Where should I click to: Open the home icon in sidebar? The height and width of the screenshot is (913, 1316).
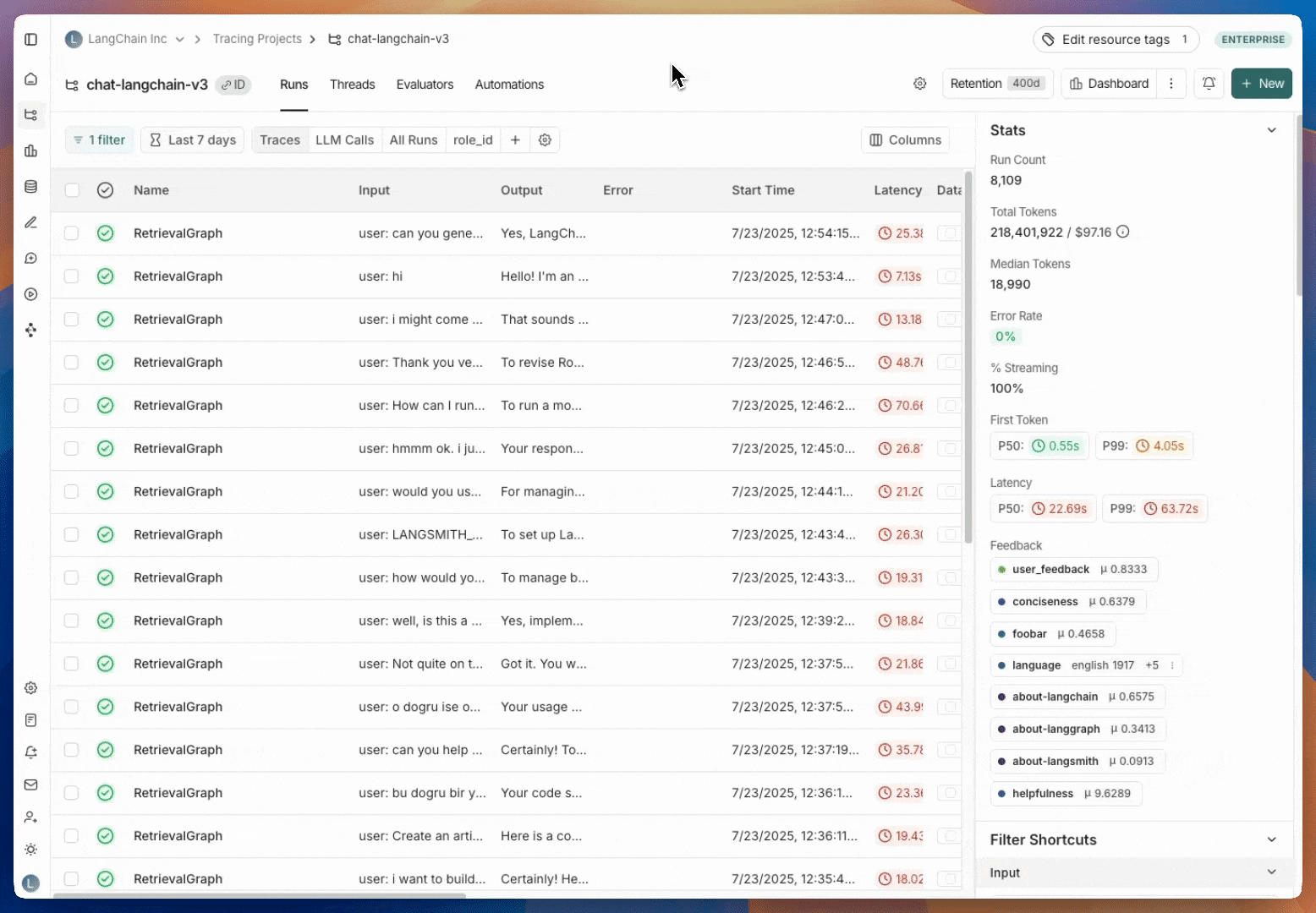tap(31, 79)
